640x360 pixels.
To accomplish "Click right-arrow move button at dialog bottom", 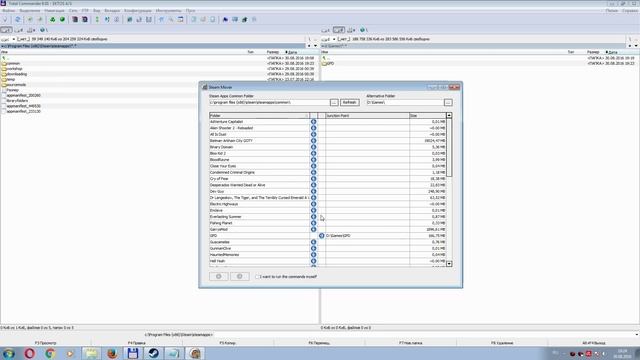I will pyautogui.click(x=219, y=276).
